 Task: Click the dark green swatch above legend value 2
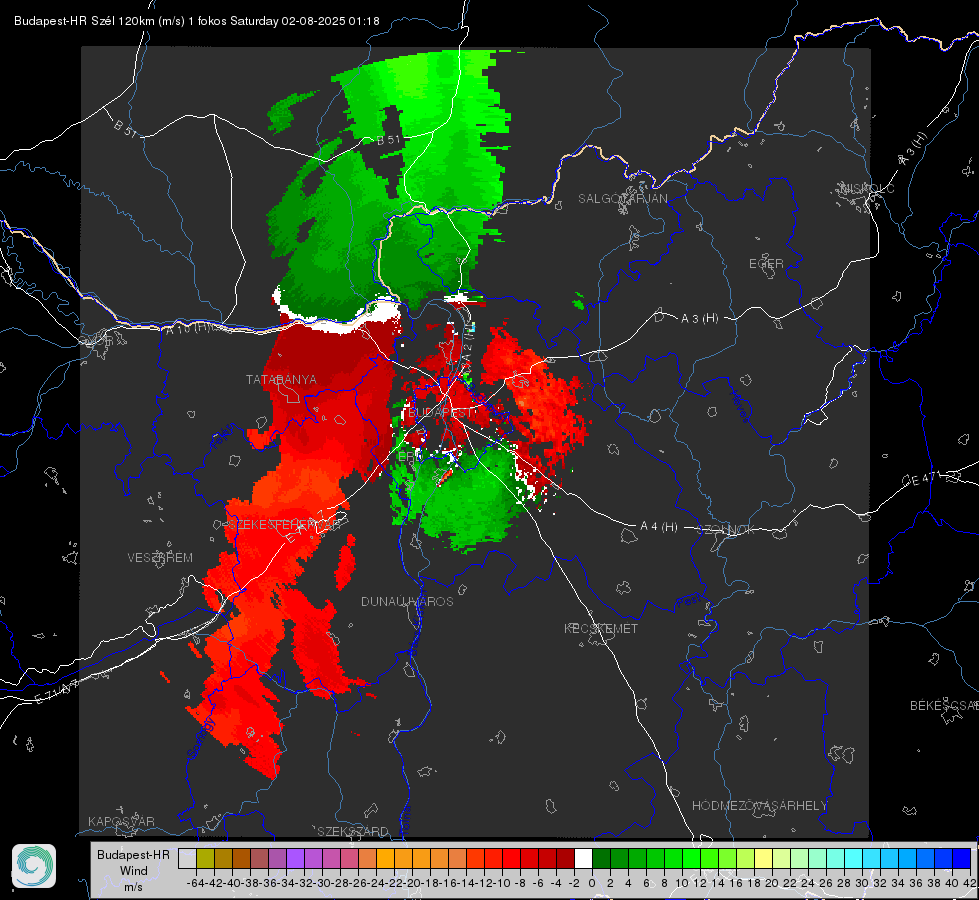pos(619,858)
